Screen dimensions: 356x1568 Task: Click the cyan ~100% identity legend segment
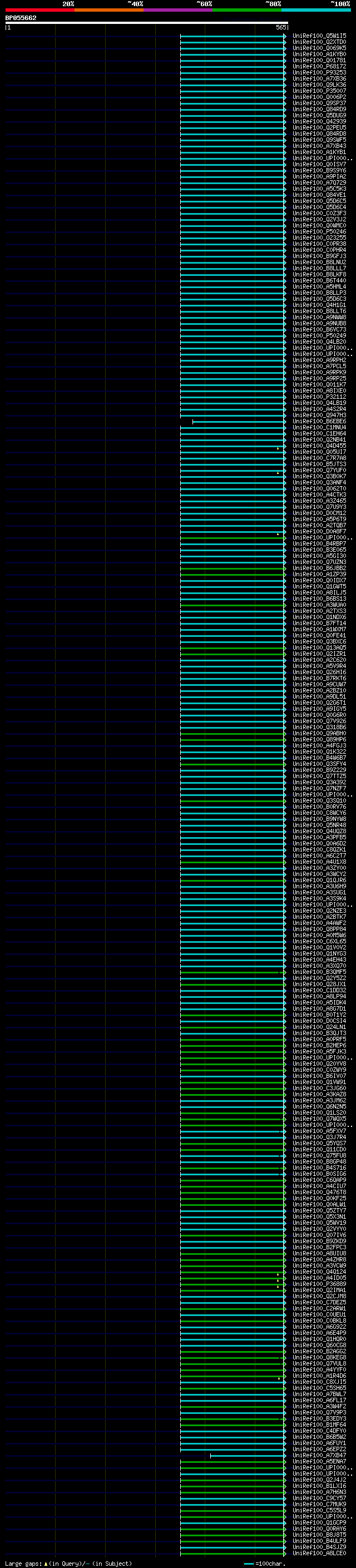[x=316, y=10]
